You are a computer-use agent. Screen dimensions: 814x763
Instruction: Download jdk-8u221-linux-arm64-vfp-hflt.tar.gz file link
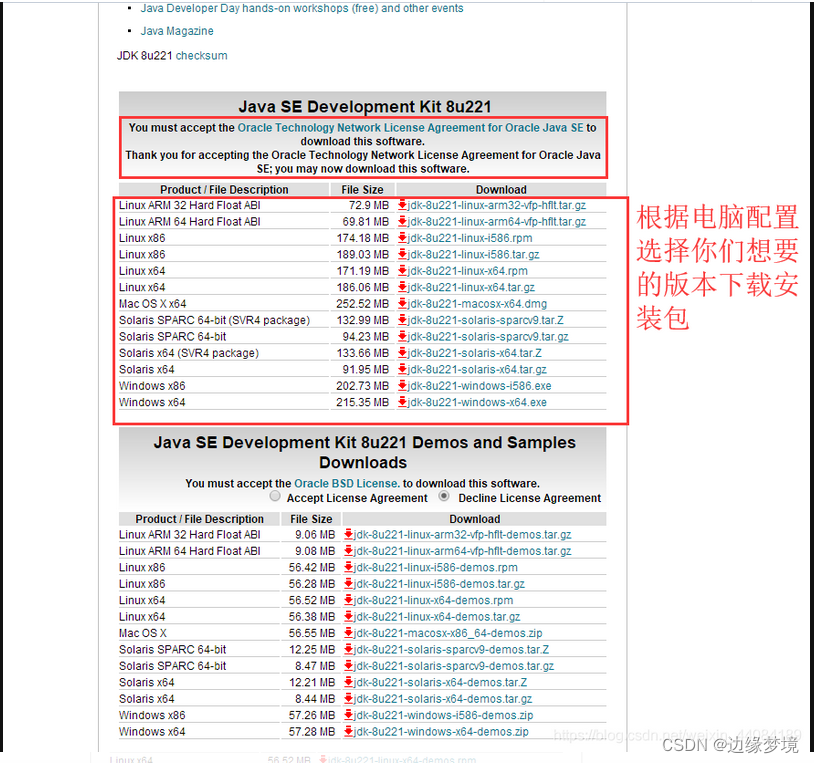(x=497, y=222)
